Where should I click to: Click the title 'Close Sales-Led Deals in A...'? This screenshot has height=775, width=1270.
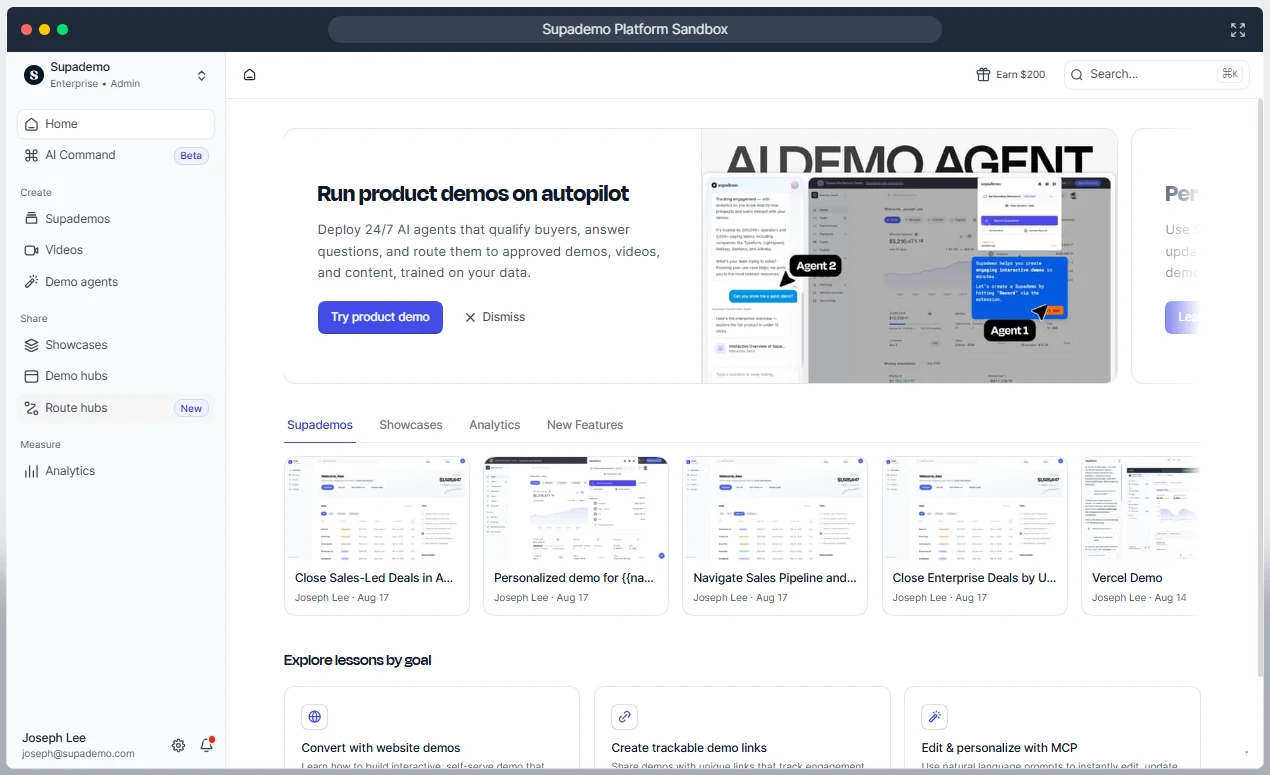tap(374, 578)
